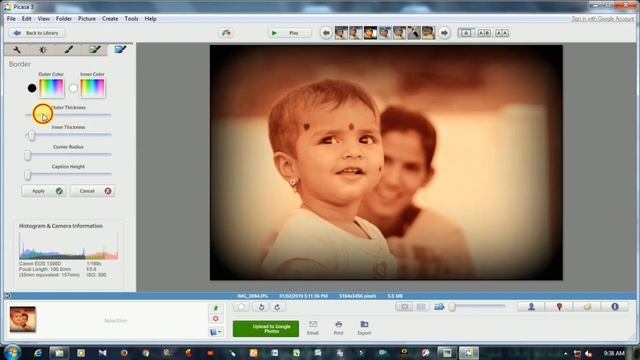Adjust the Caption Height slider
640x360 pixels.
click(68, 174)
